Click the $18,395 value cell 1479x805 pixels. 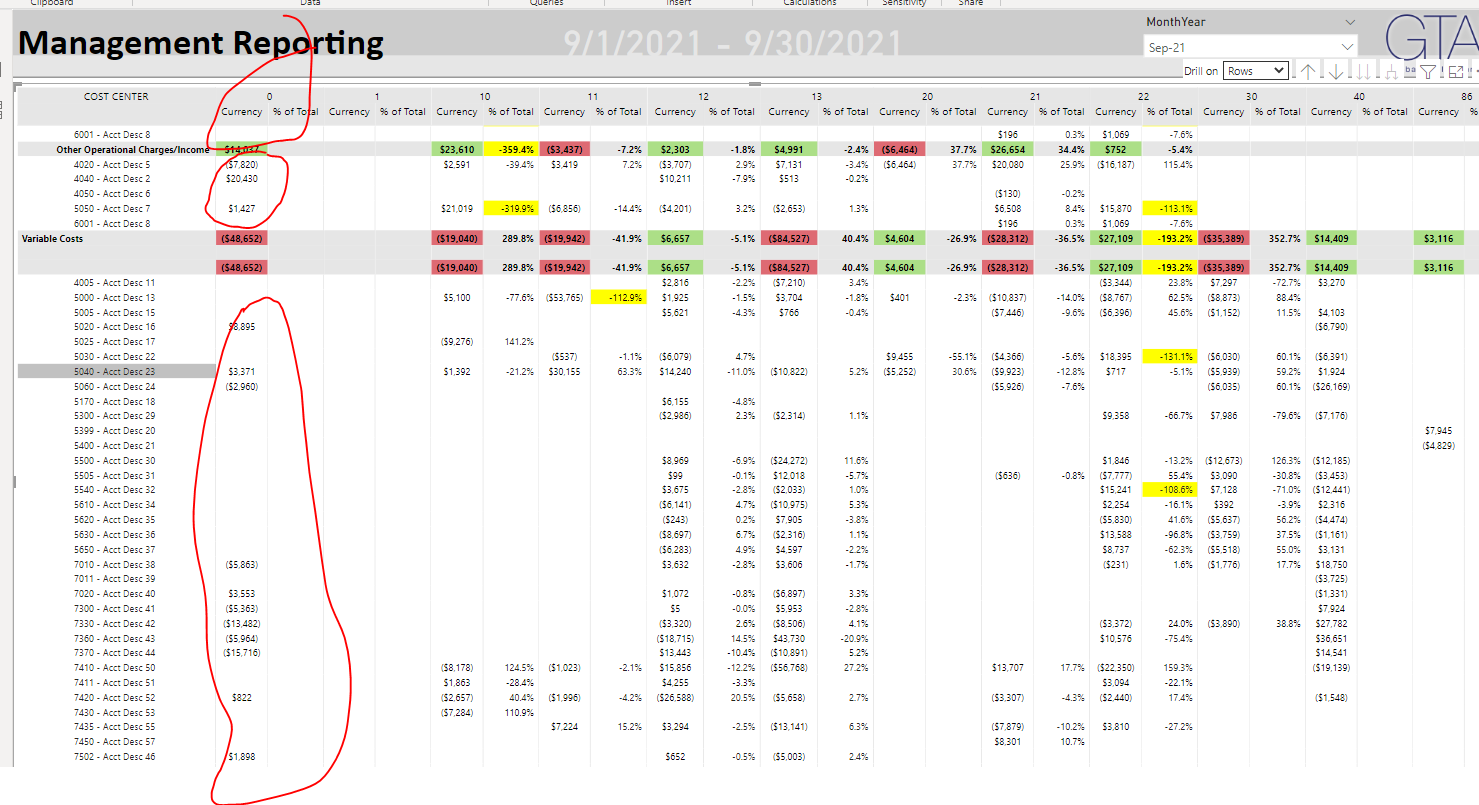(1116, 357)
